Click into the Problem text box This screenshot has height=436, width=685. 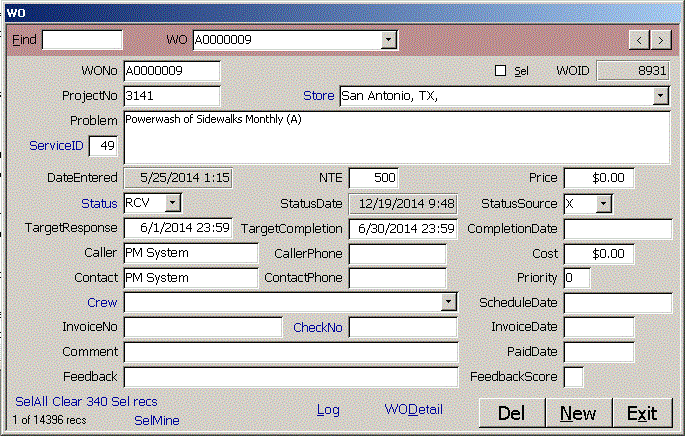click(x=395, y=135)
